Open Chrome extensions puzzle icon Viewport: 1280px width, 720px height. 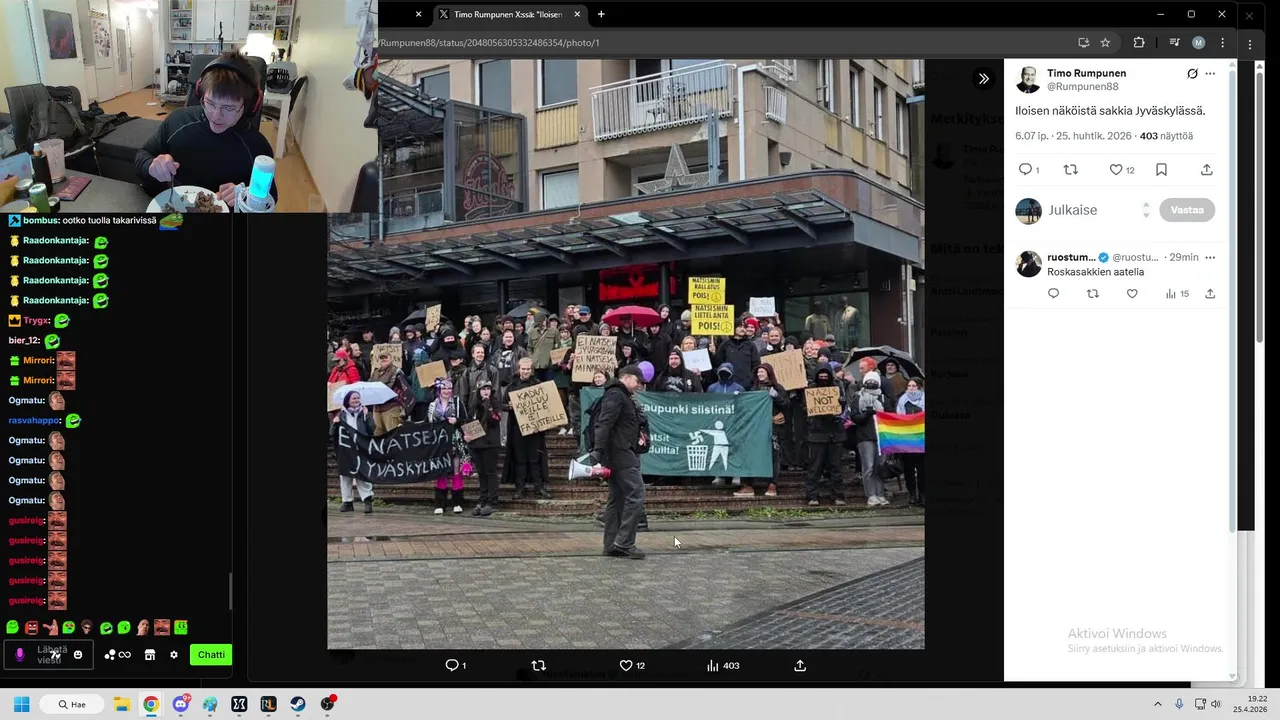pyautogui.click(x=1139, y=43)
